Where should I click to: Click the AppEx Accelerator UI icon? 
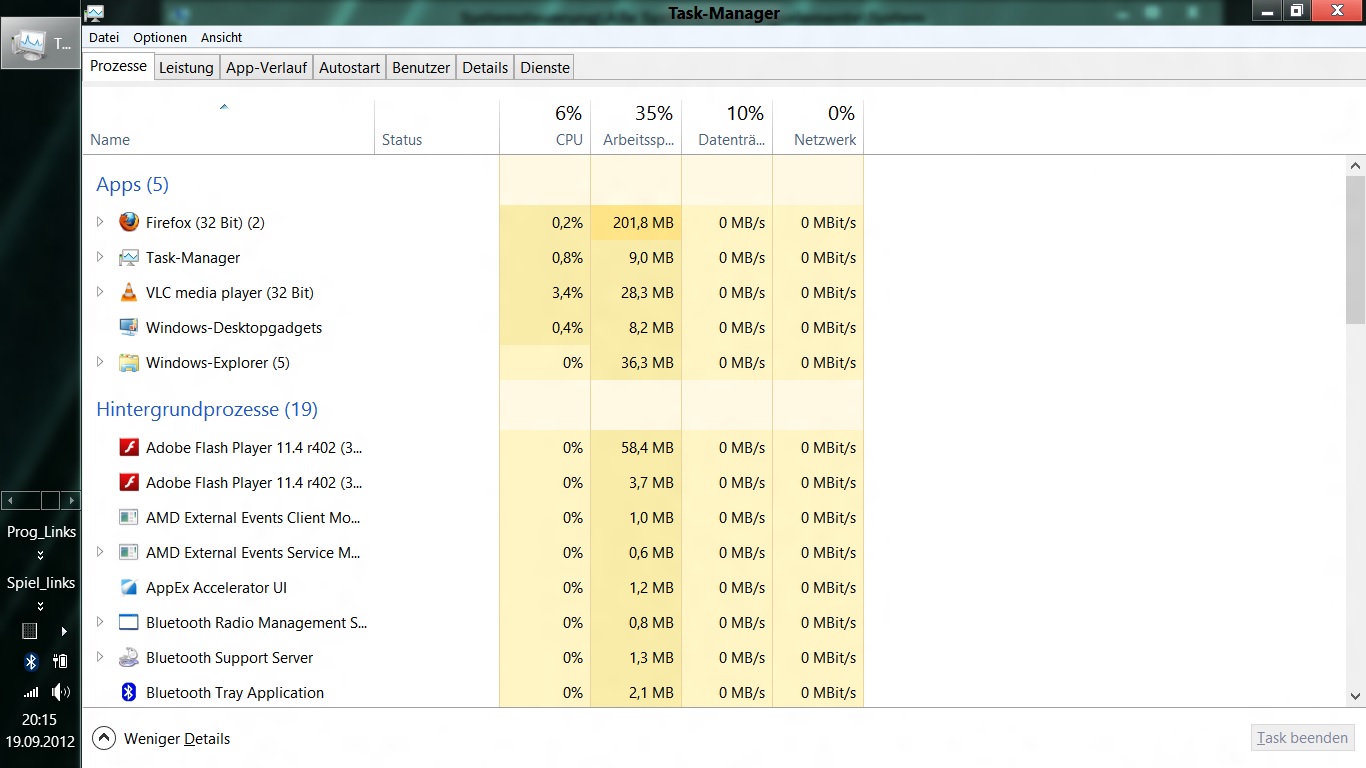[129, 587]
